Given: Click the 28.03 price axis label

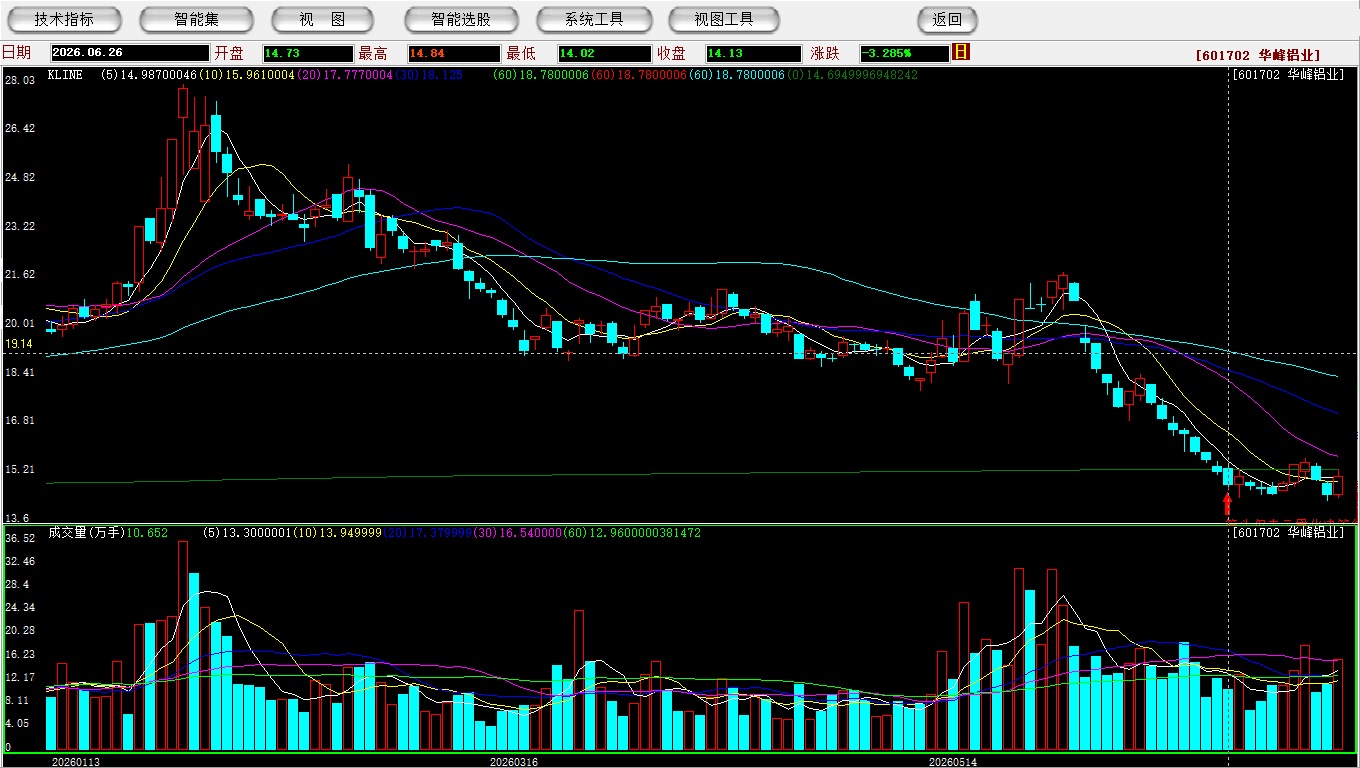Looking at the screenshot, I should [x=20, y=80].
